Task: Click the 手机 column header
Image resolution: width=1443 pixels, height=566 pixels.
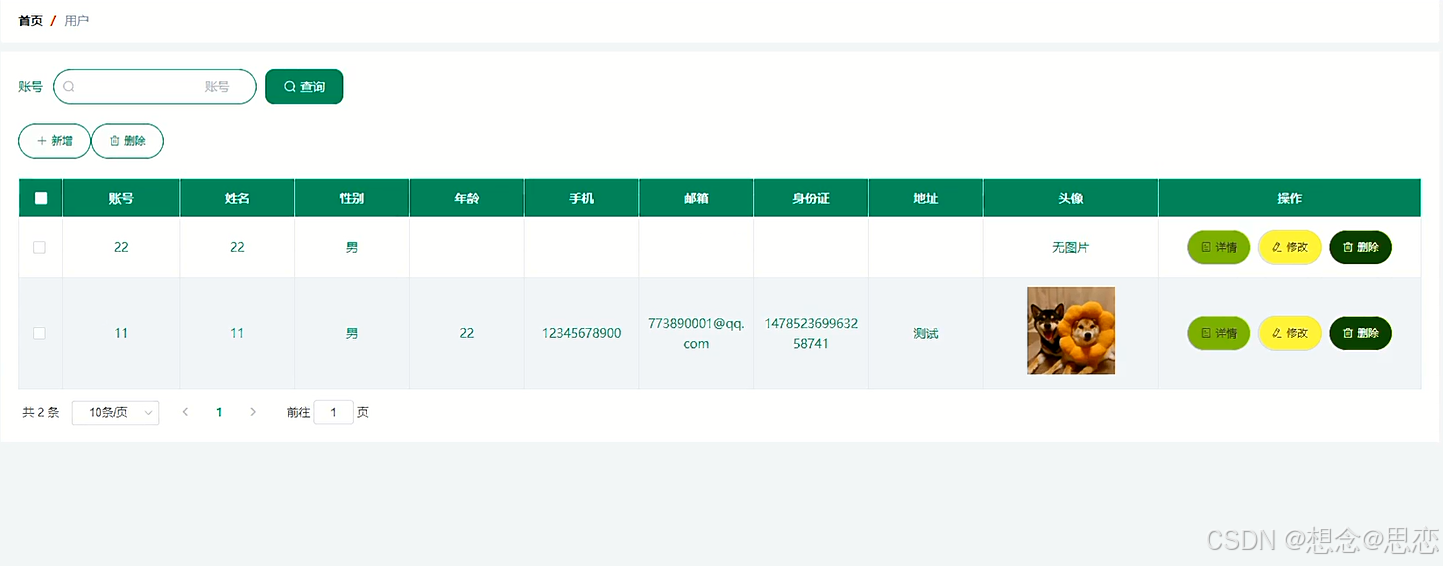Action: 582,198
